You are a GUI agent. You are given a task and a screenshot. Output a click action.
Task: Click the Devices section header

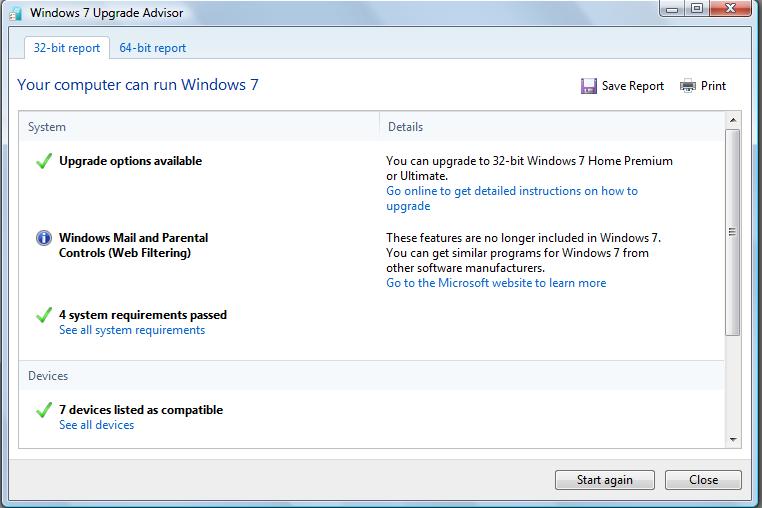48,376
